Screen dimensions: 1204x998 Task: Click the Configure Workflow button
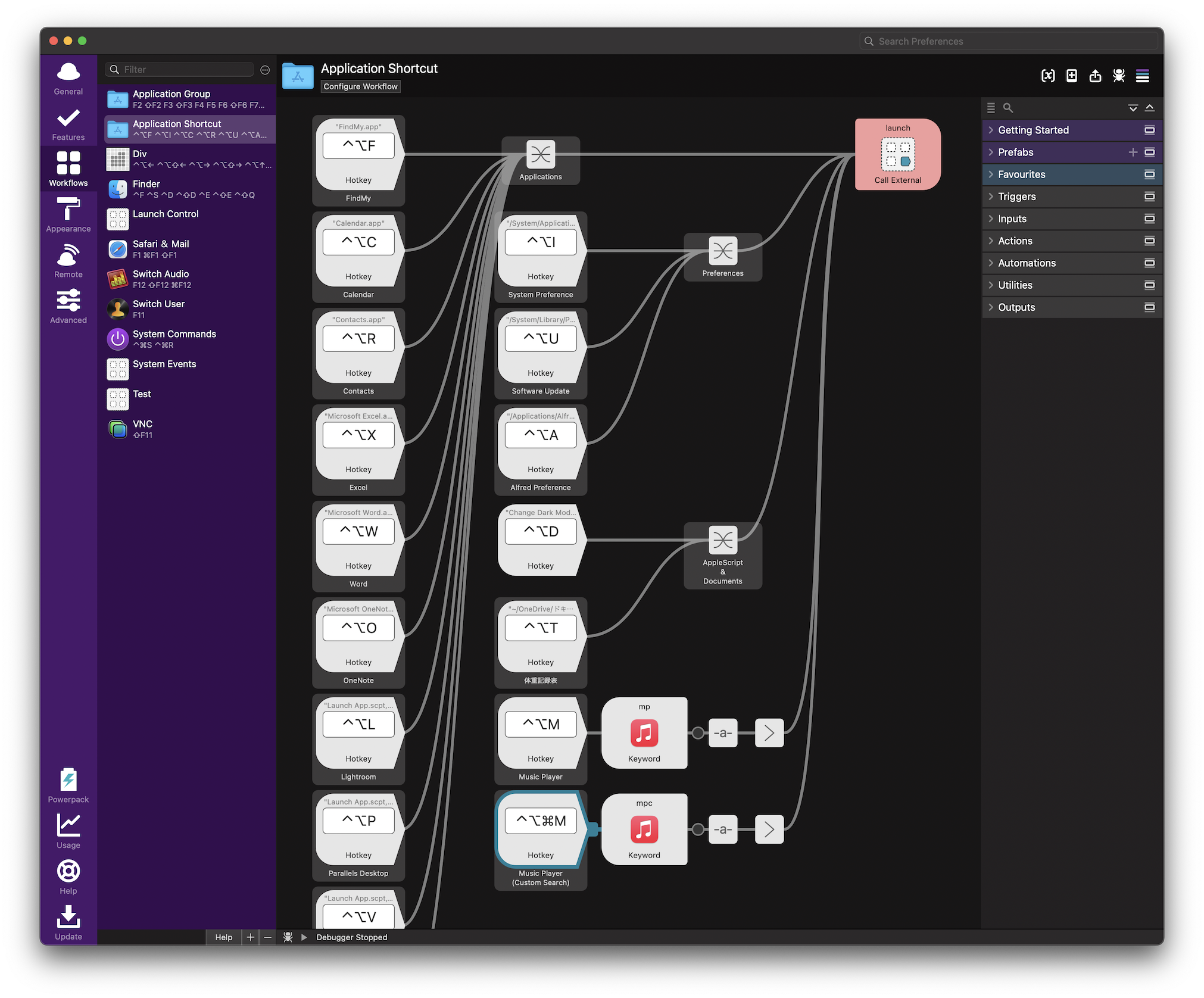click(x=360, y=86)
